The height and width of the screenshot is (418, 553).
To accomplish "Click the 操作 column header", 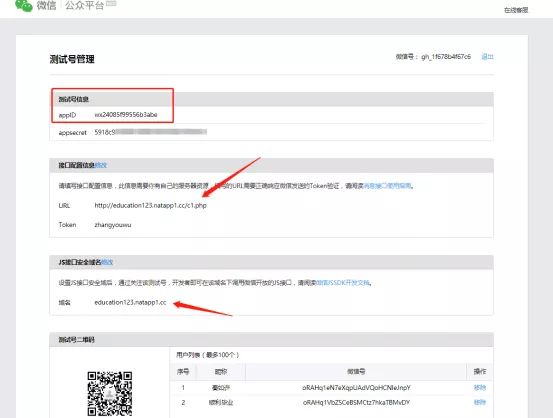I will pos(480,371).
